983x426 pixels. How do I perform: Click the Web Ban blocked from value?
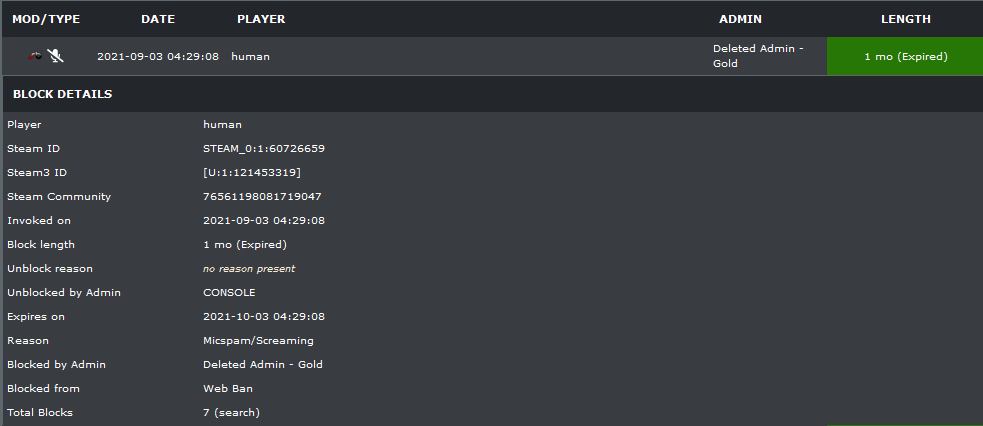(x=227, y=388)
